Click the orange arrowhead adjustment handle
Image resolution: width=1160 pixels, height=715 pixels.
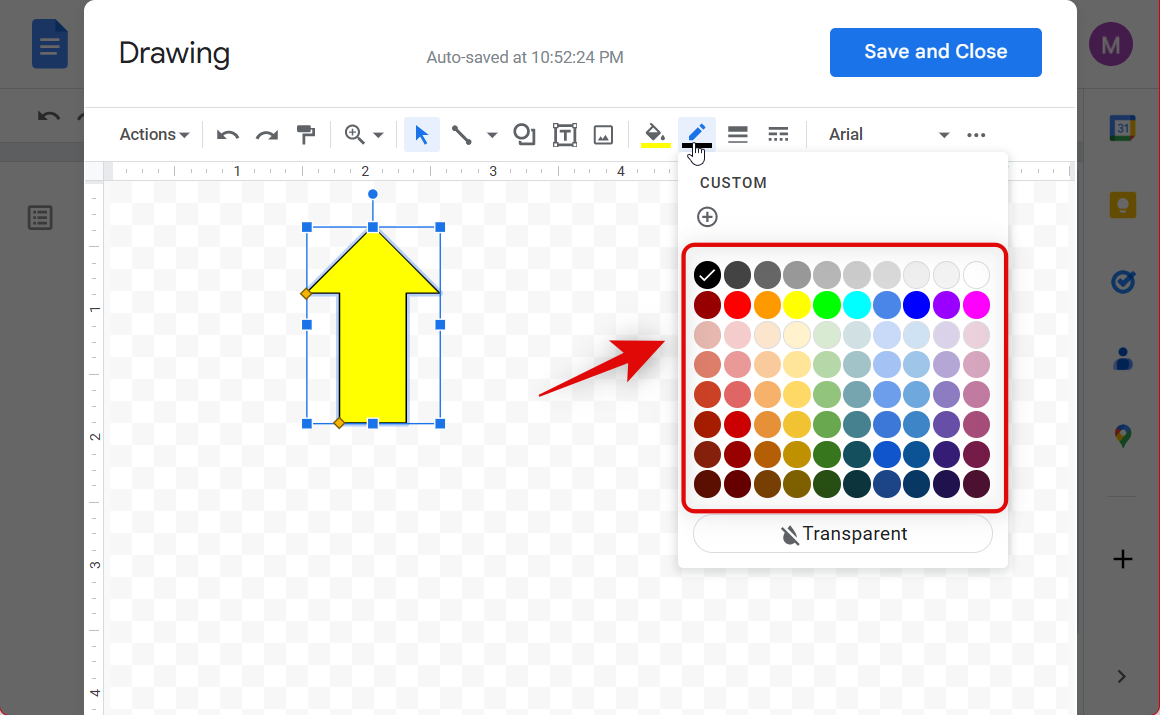(x=306, y=294)
